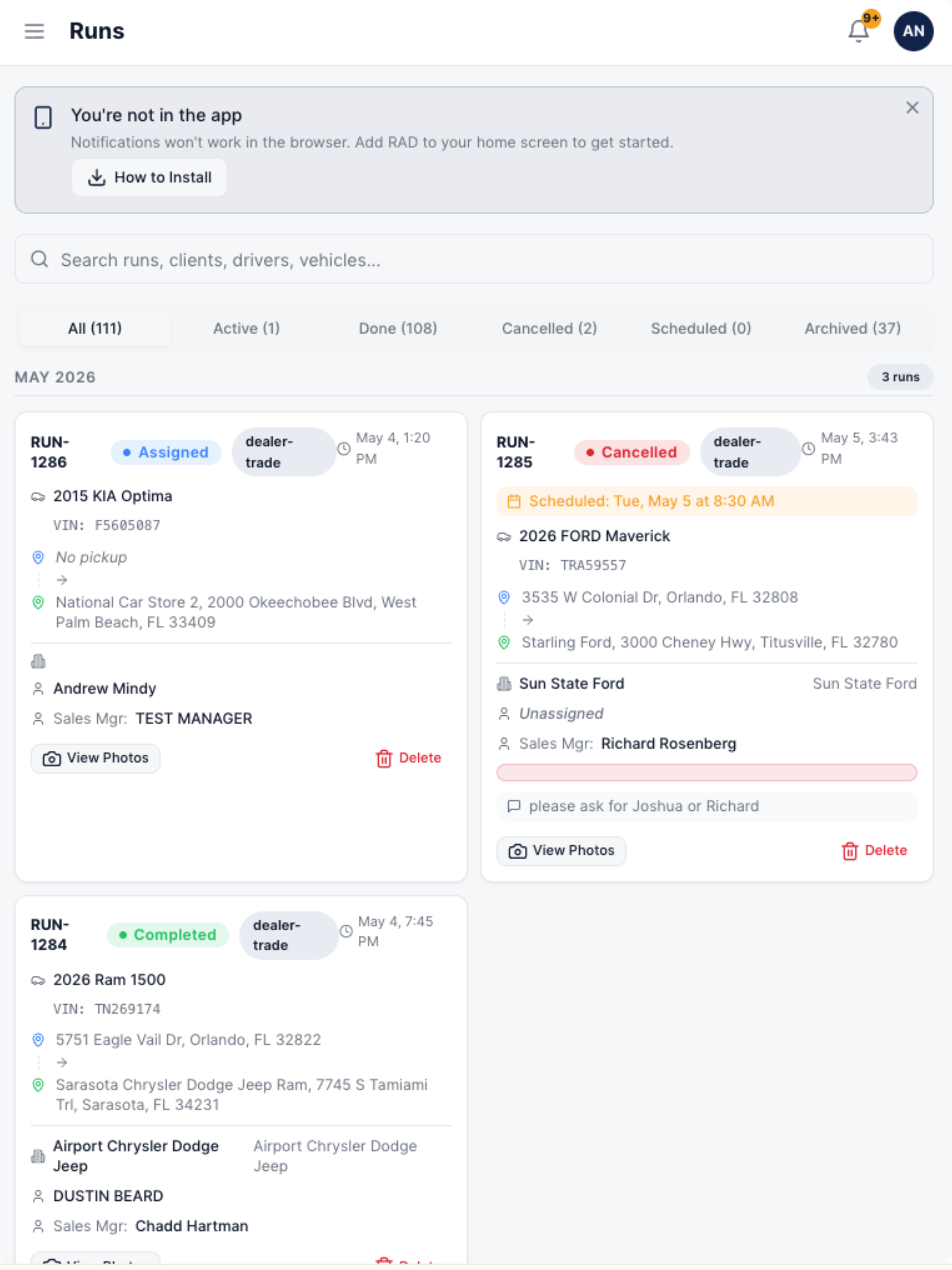Click the person icon next to Unassigned
This screenshot has width=952, height=1270.
coord(504,713)
